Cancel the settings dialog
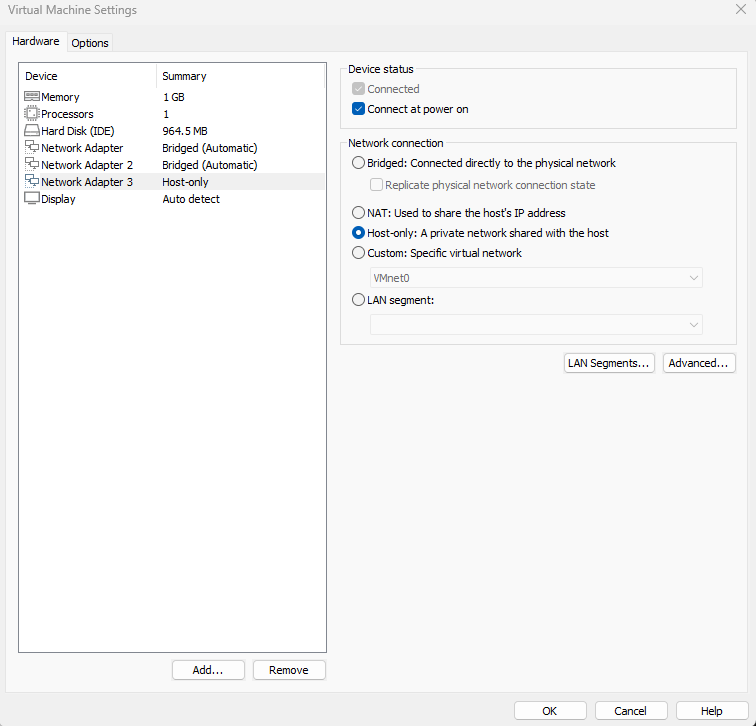Screen dimensions: 756x726 tap(631, 711)
